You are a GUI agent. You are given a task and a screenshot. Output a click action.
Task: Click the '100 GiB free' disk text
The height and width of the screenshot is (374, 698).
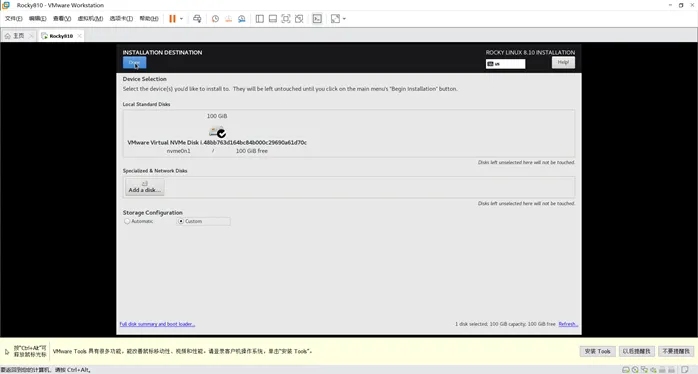(x=252, y=151)
